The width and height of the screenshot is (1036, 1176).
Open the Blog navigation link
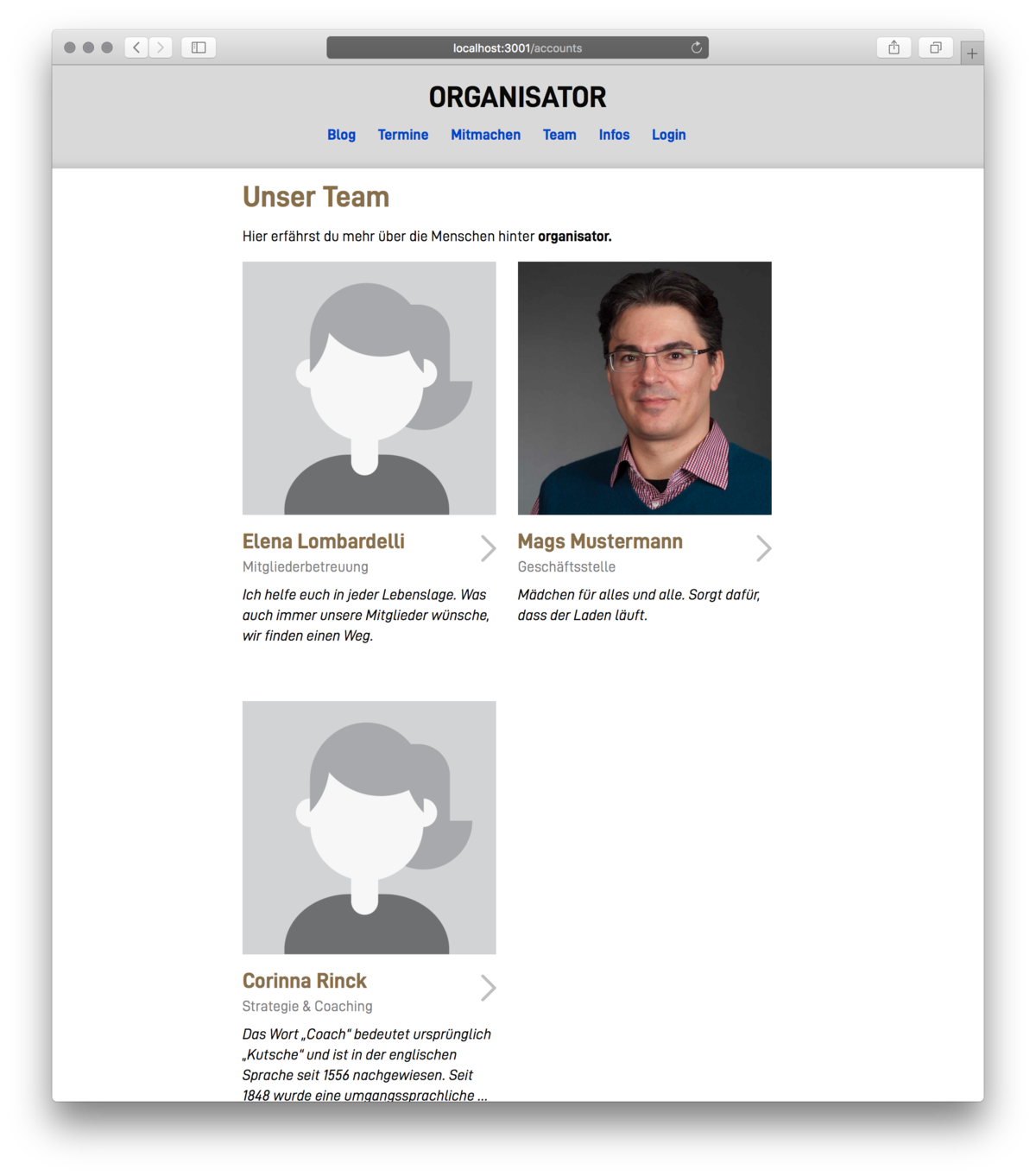click(341, 135)
